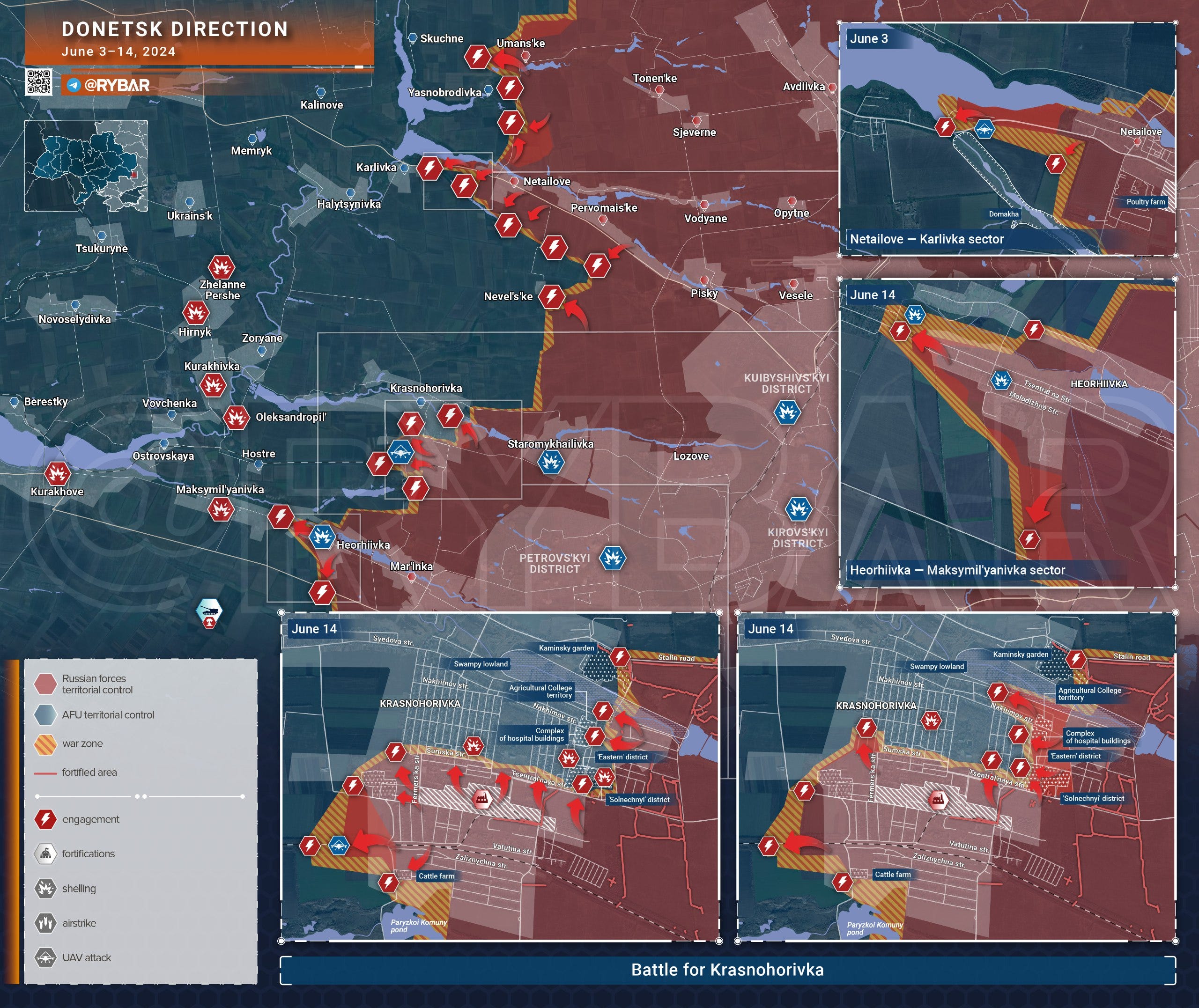
Task: Click blue shelling icon below Kuibyshivs'kyi District
Action: 787,412
